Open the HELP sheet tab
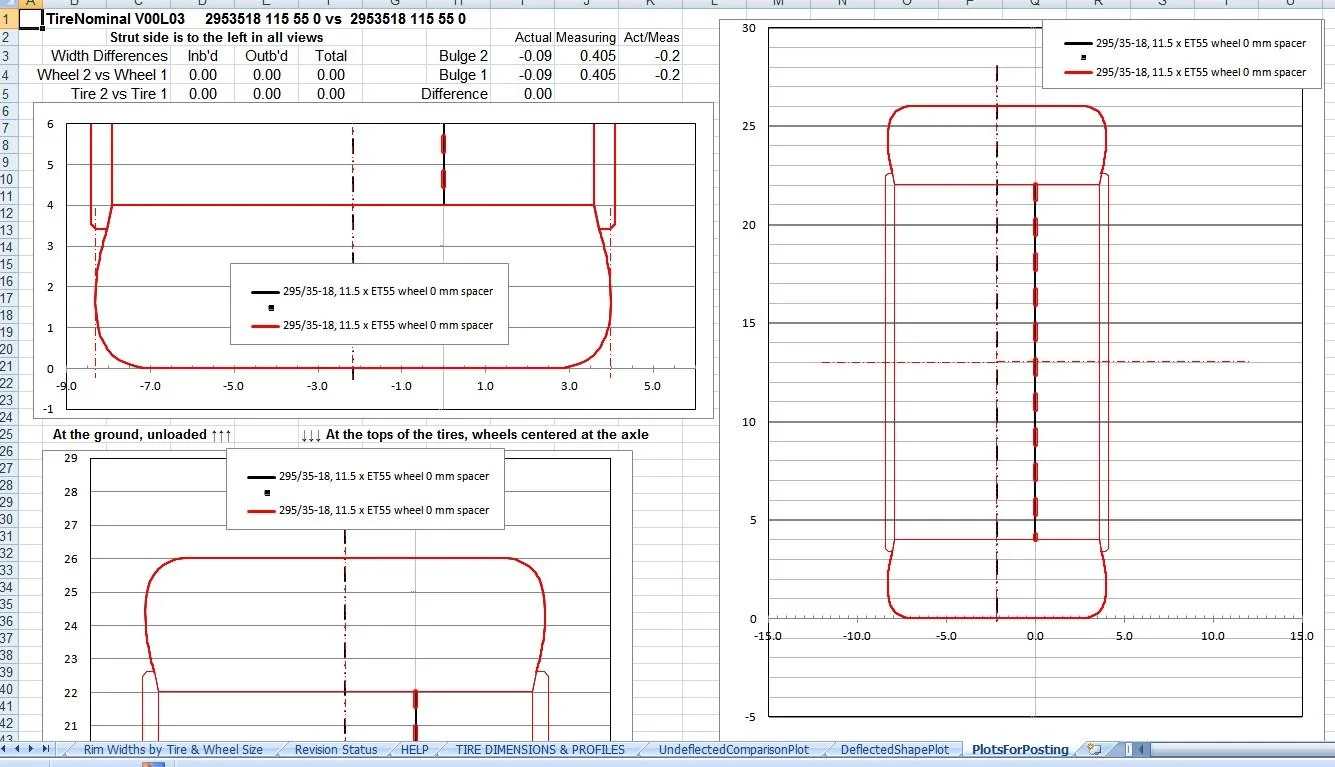 (414, 749)
